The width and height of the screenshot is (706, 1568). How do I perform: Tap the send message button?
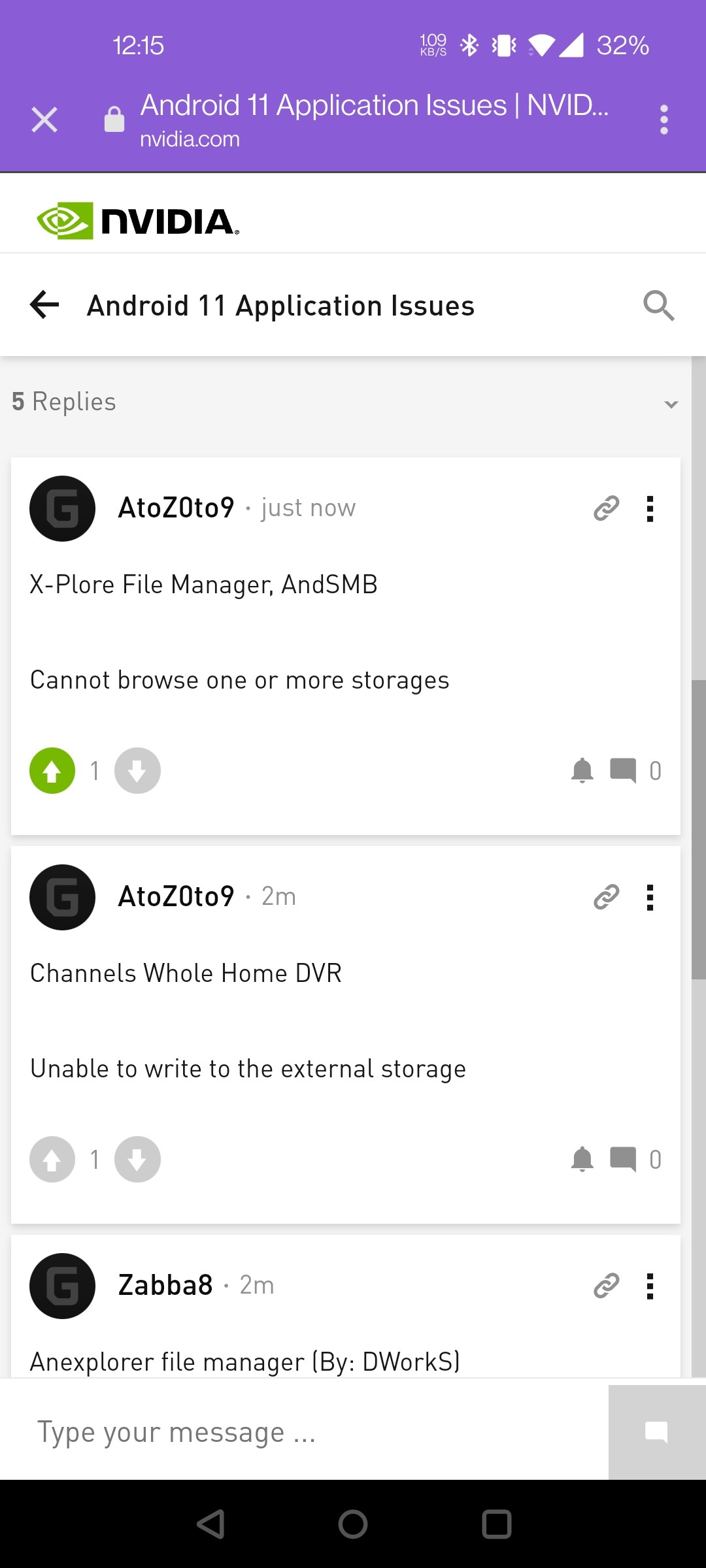[x=656, y=1432]
